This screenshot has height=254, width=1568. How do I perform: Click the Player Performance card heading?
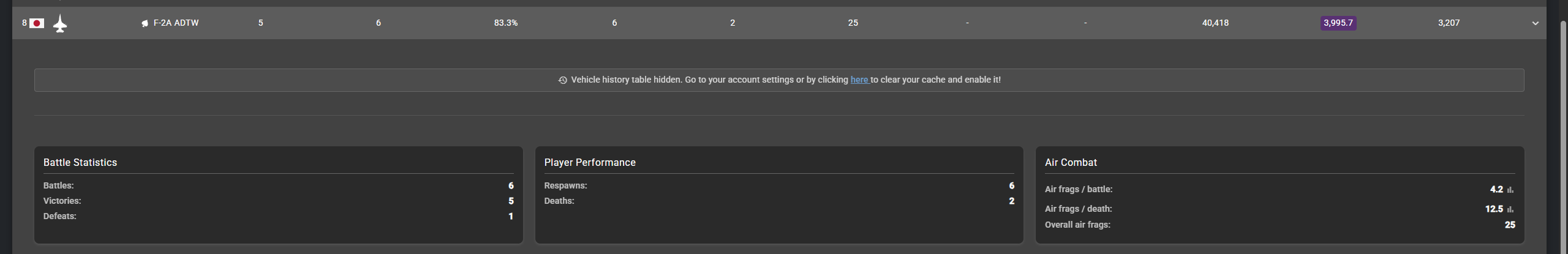590,162
